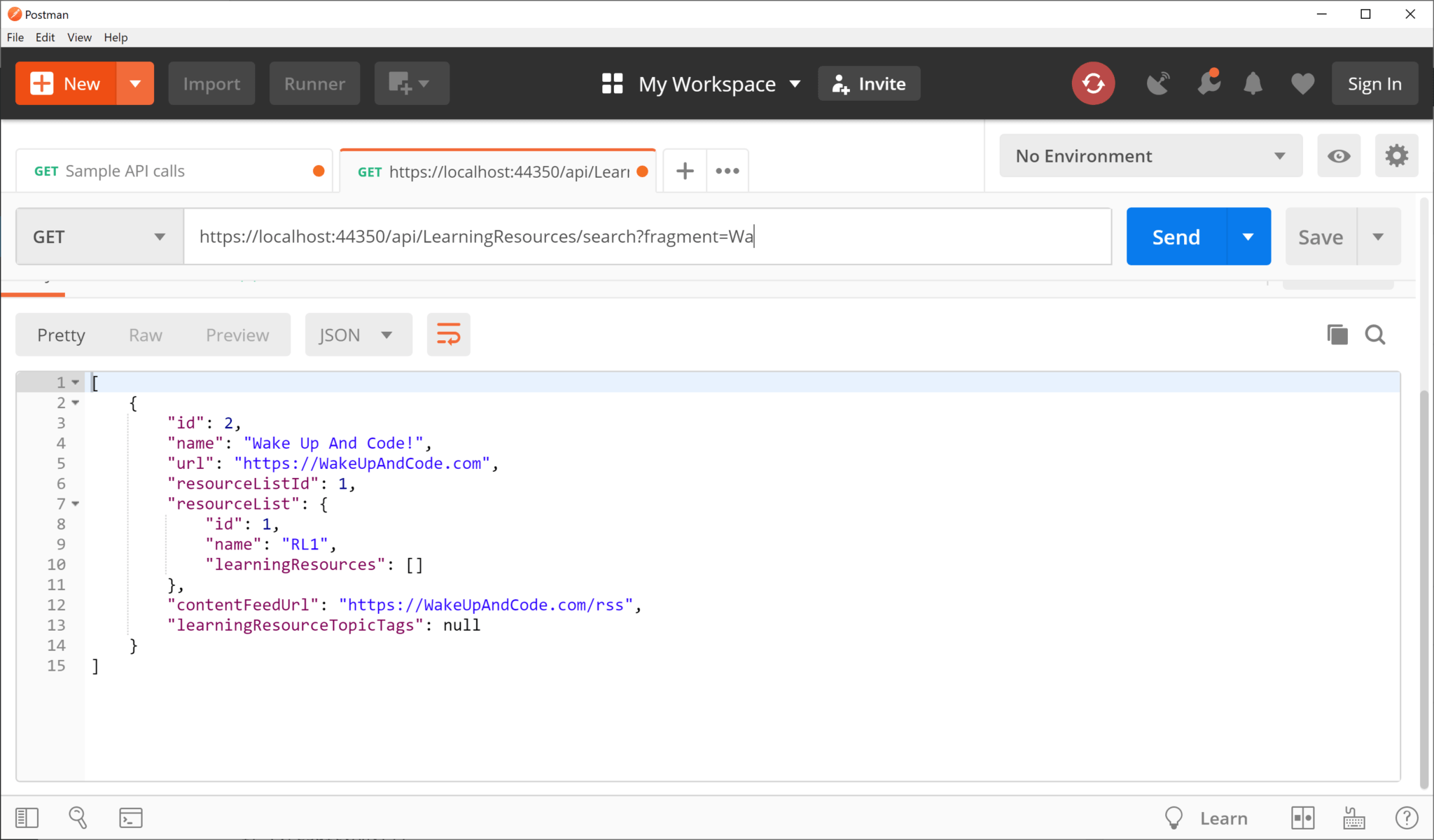This screenshot has width=1434, height=840.
Task: View notifications via the bell icon
Action: click(x=1253, y=83)
